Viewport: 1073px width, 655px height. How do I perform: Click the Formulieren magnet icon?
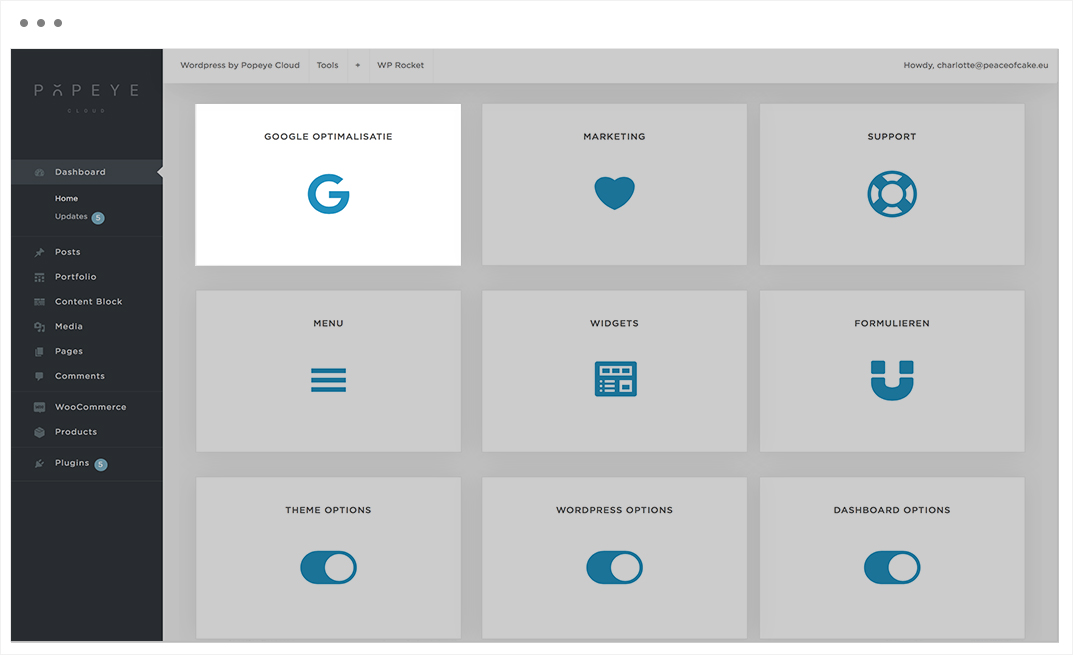(892, 380)
